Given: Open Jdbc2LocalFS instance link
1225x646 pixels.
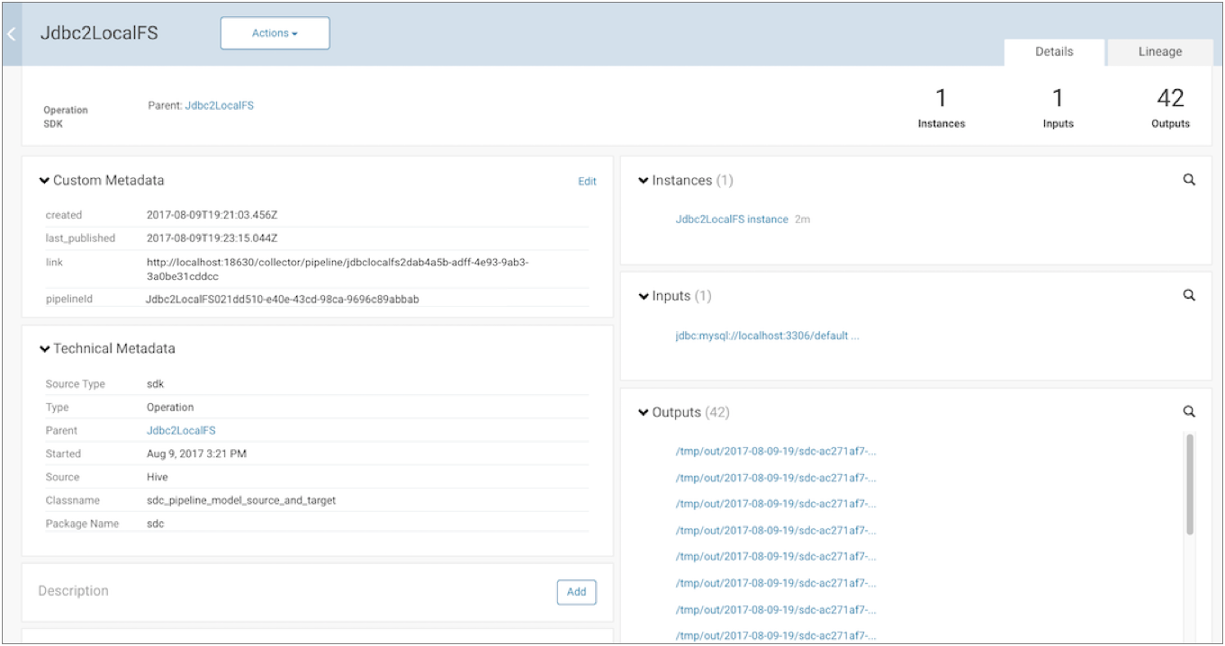Looking at the screenshot, I should click(x=731, y=219).
